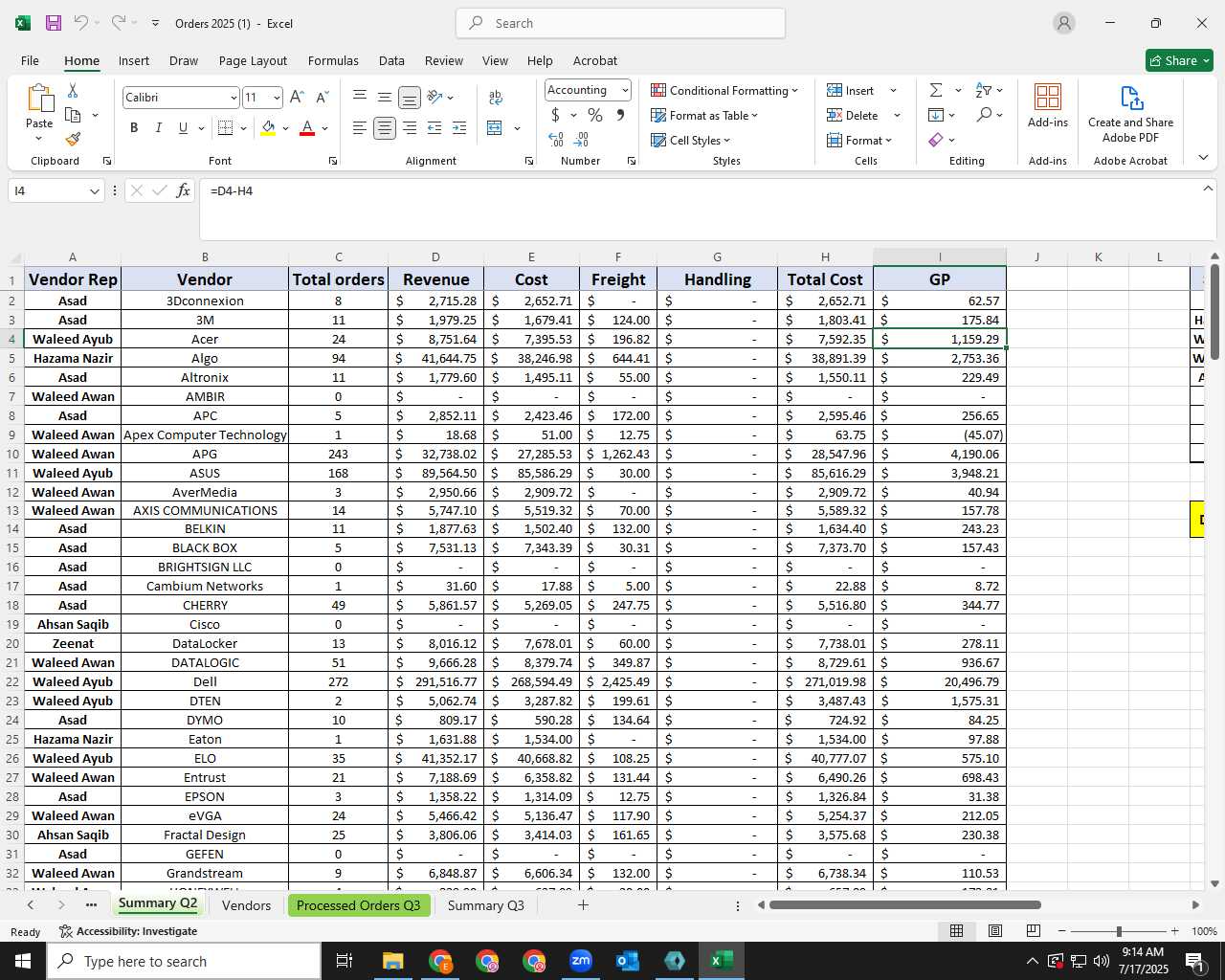Toggle Underline formatting

(183, 128)
